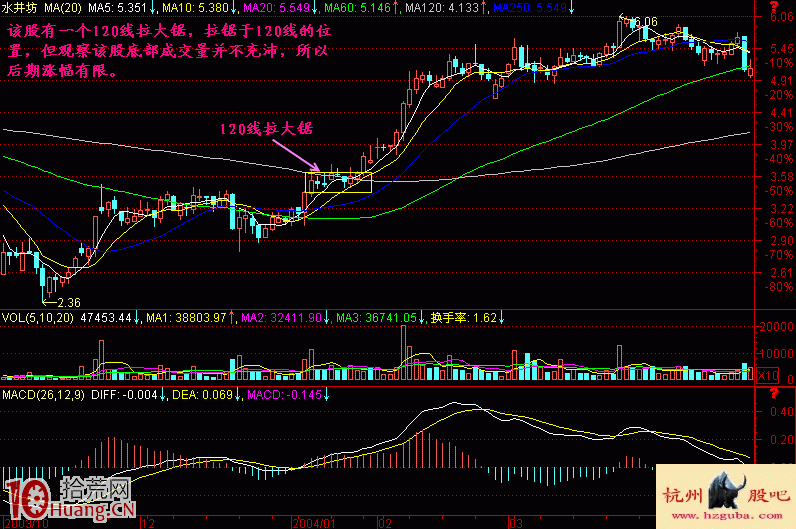Click the 0.40 MACD axis label
Image resolution: width=796 pixels, height=529 pixels.
pyautogui.click(x=781, y=412)
